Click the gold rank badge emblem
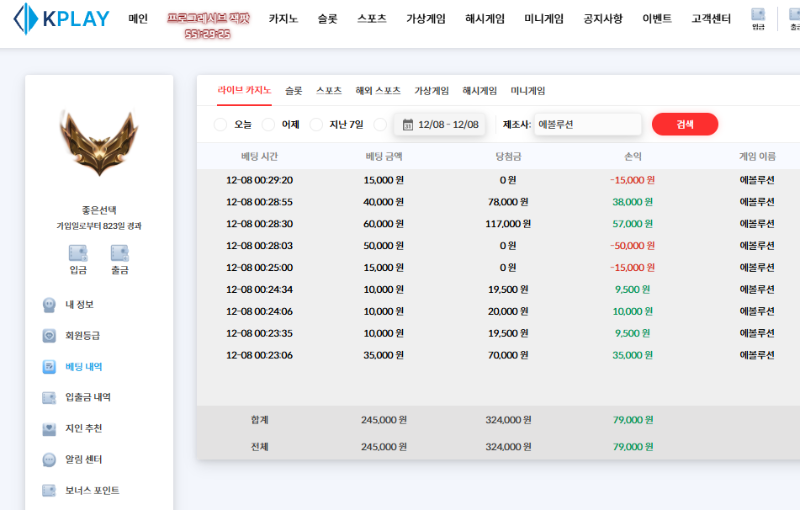 click(99, 143)
